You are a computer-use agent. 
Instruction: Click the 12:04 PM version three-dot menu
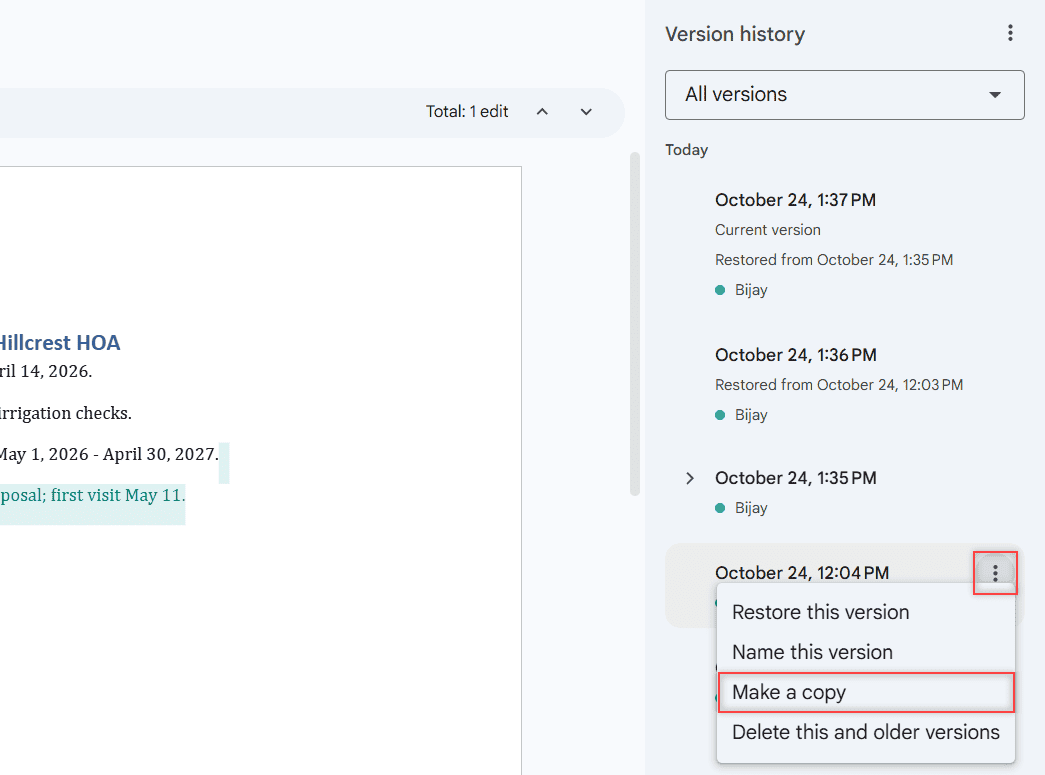click(x=995, y=573)
